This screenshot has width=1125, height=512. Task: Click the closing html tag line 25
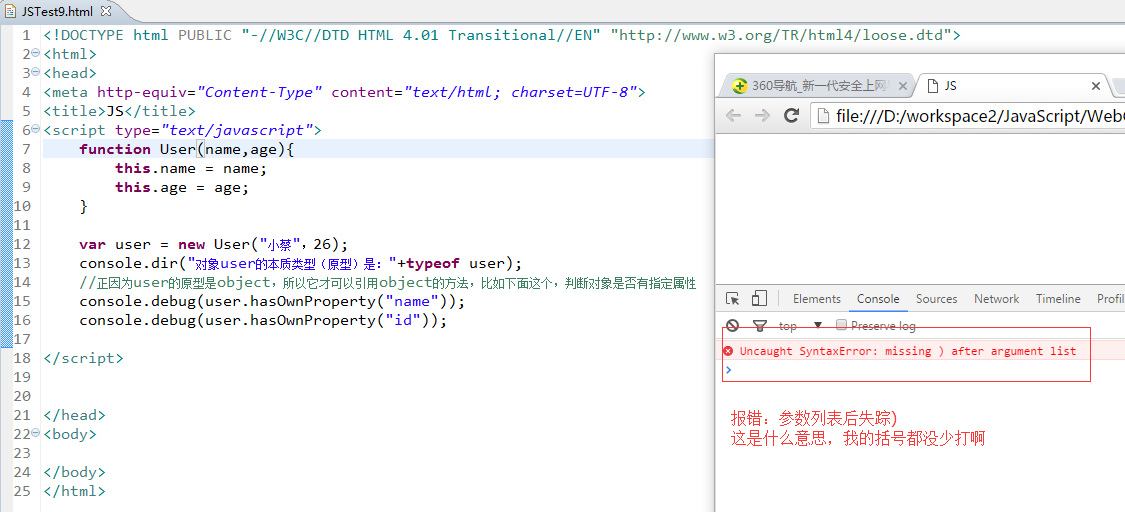pos(74,492)
